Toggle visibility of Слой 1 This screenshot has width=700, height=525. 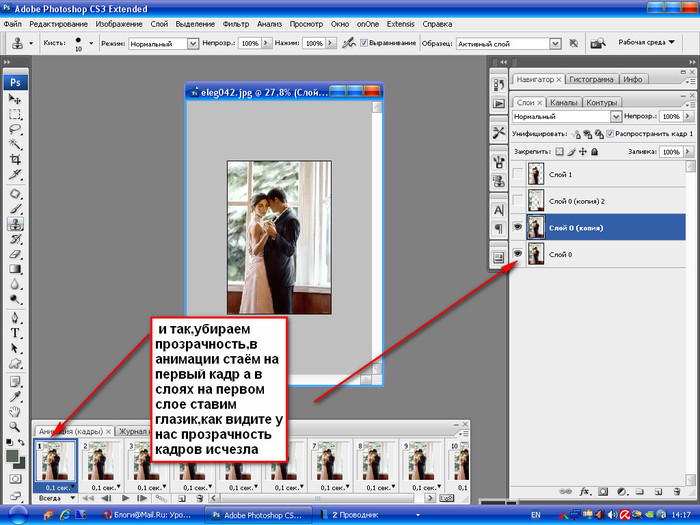[517, 174]
